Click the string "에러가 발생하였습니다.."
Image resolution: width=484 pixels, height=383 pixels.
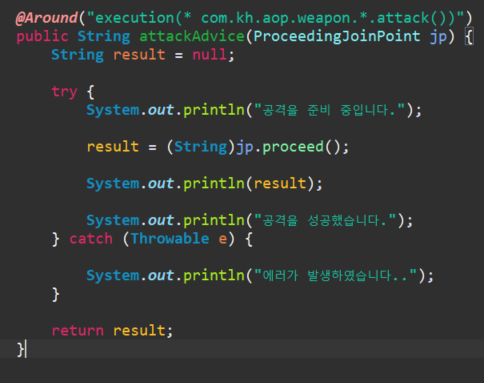tap(336, 275)
